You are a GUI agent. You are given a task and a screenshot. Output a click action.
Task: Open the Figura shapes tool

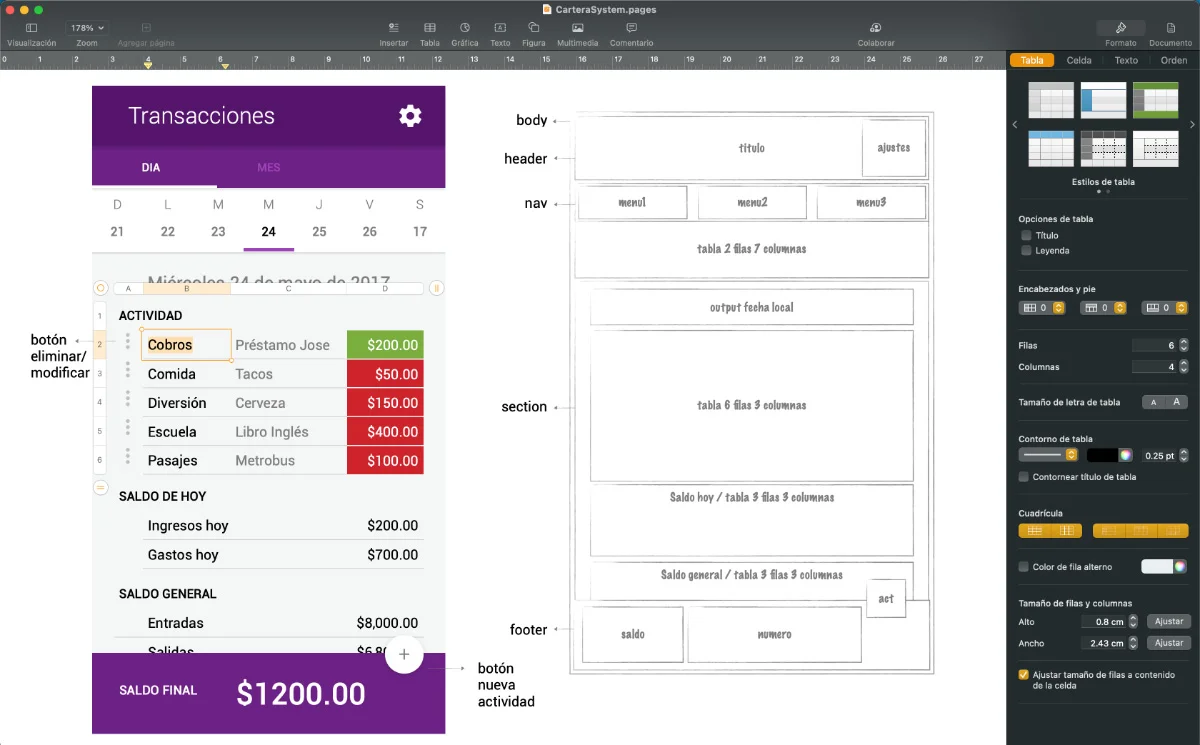[x=534, y=28]
